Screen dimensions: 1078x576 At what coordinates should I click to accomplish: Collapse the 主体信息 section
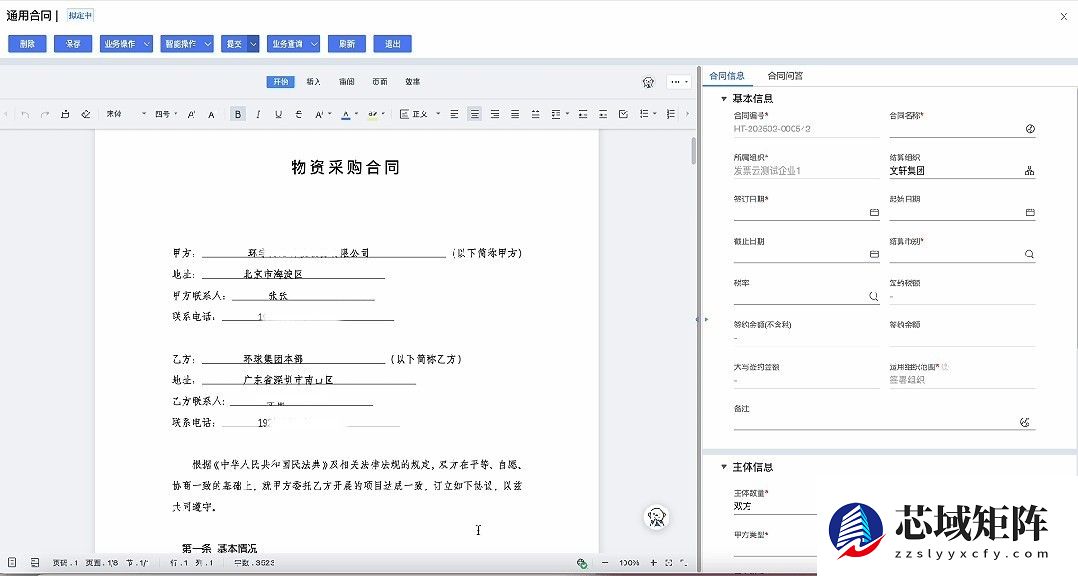point(723,467)
